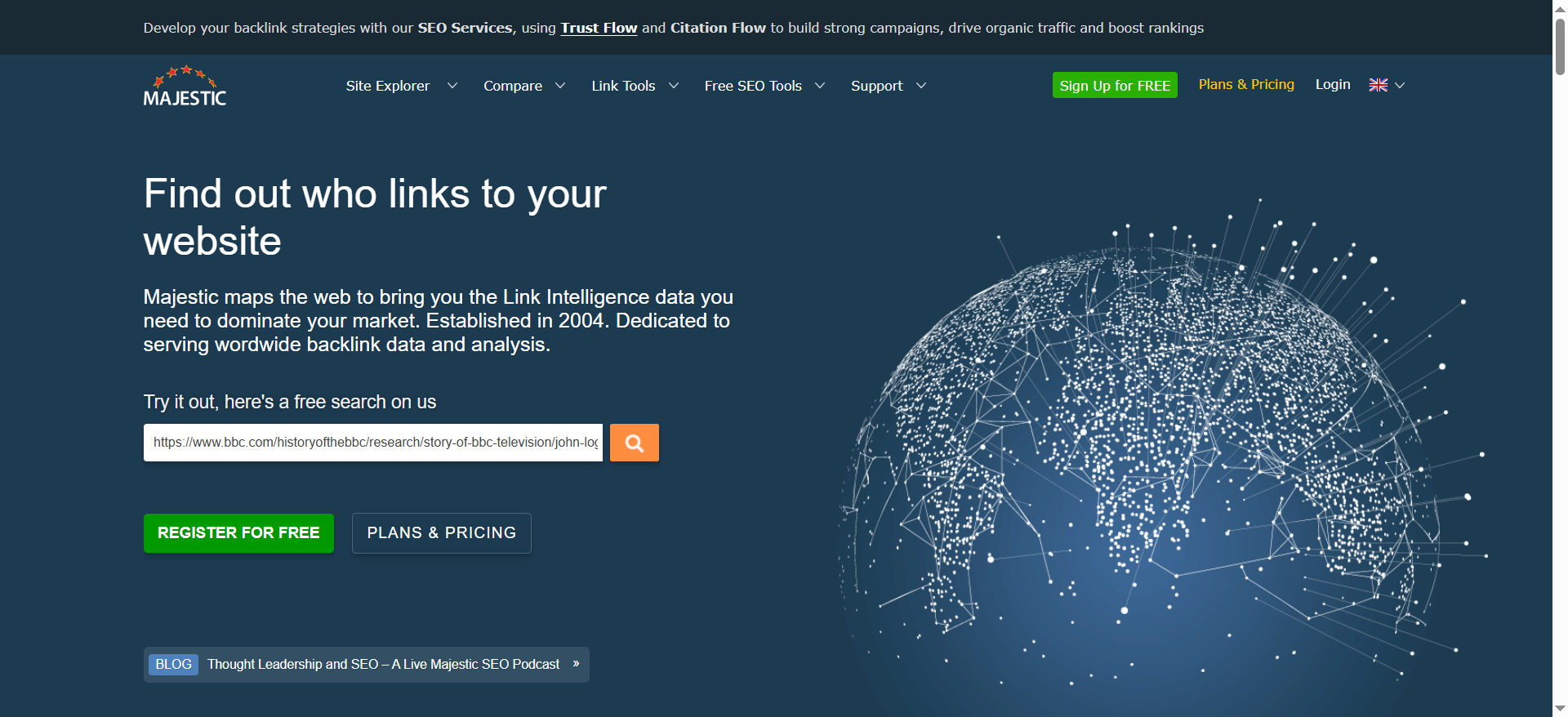This screenshot has width=1568, height=717.
Task: Expand the Support menu chevron
Action: click(921, 86)
